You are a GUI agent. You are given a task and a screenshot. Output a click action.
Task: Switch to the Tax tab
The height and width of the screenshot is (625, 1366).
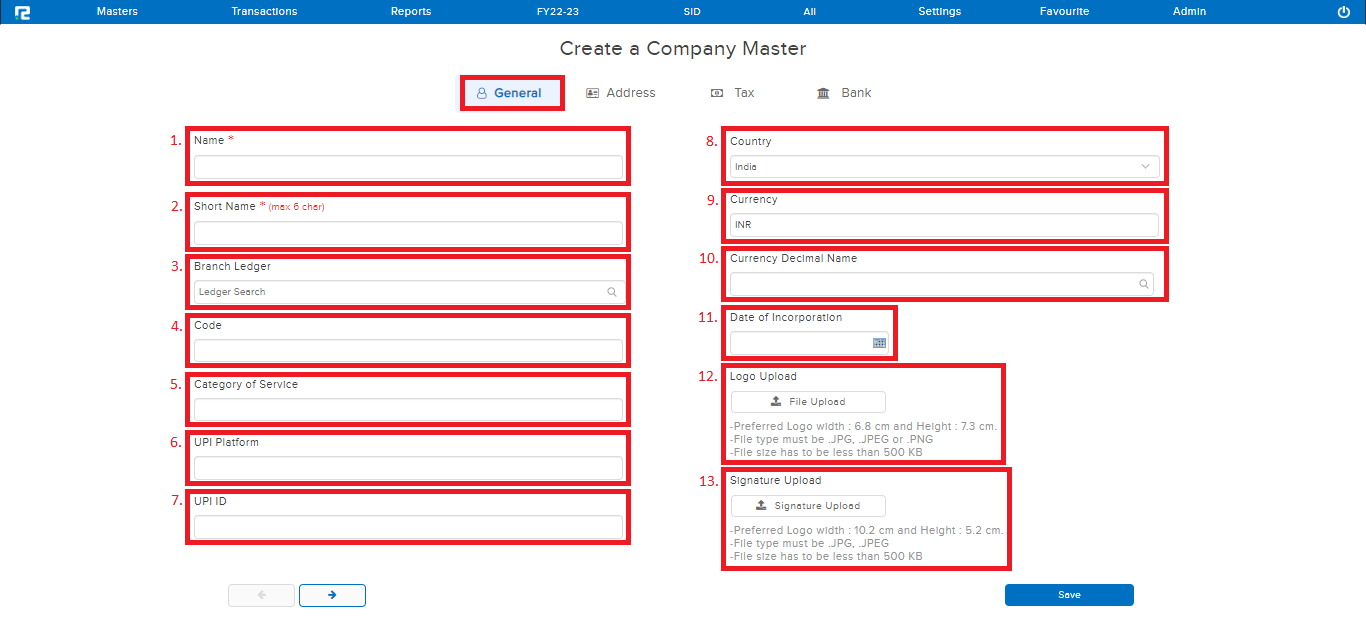[733, 93]
